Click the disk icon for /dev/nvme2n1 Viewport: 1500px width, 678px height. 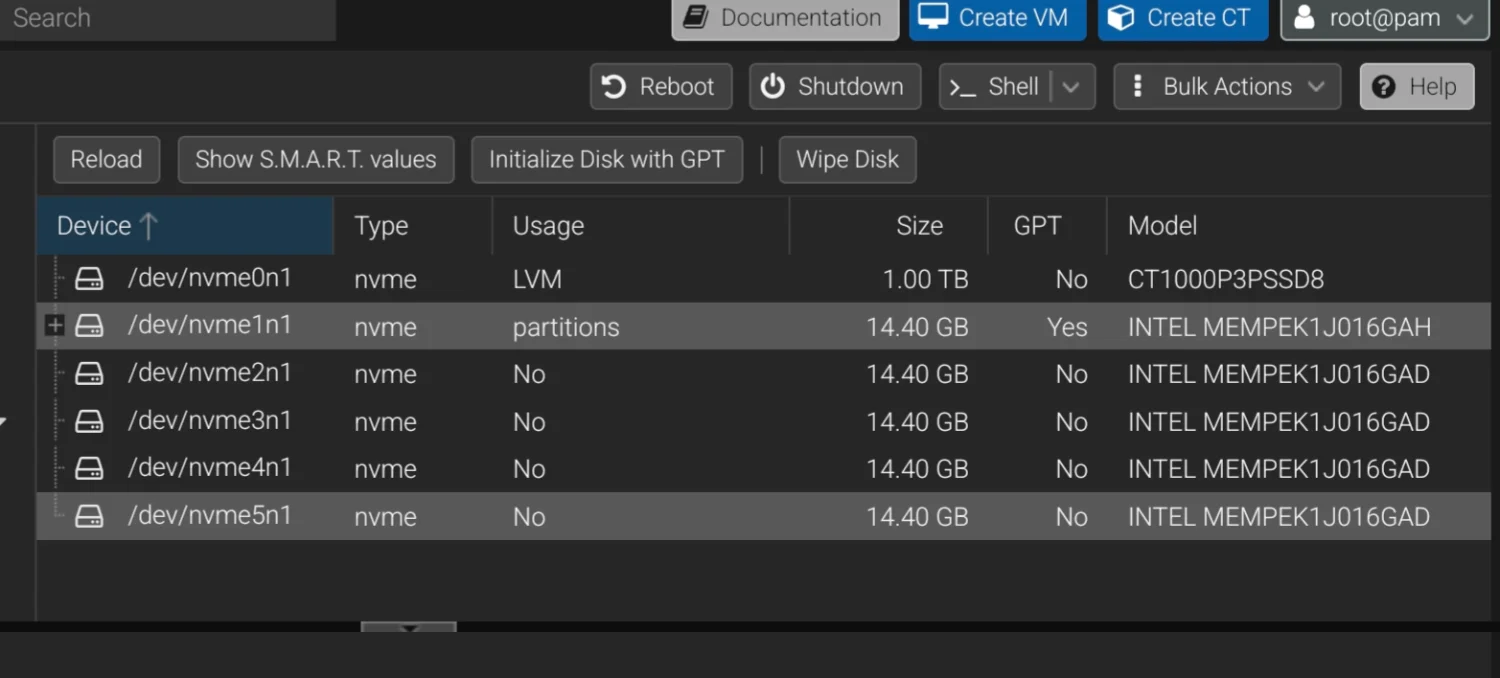point(90,374)
